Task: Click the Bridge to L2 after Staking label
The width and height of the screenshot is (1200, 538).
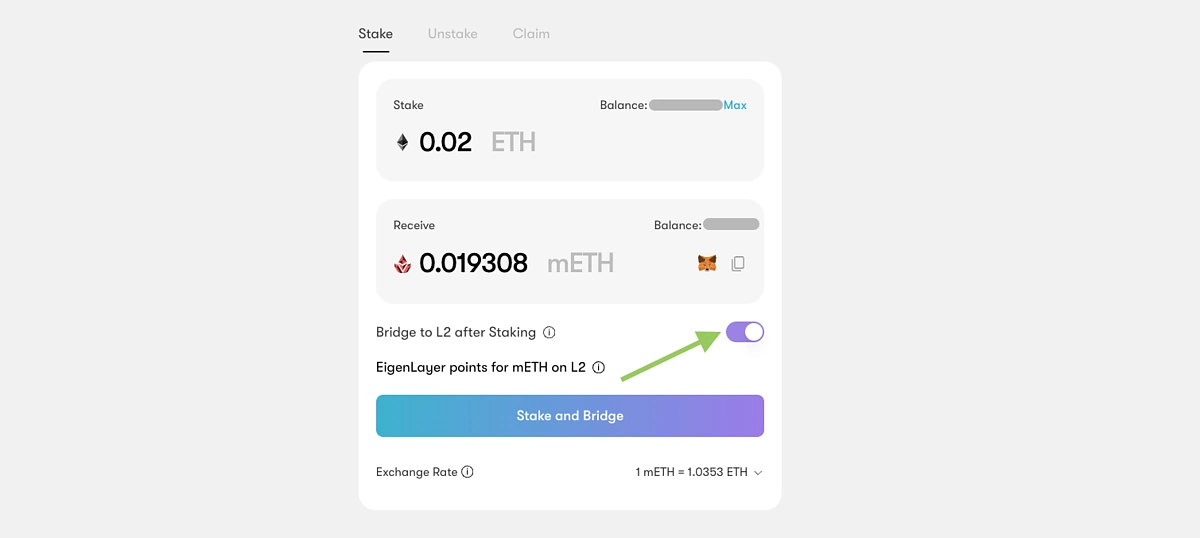Action: coord(456,332)
